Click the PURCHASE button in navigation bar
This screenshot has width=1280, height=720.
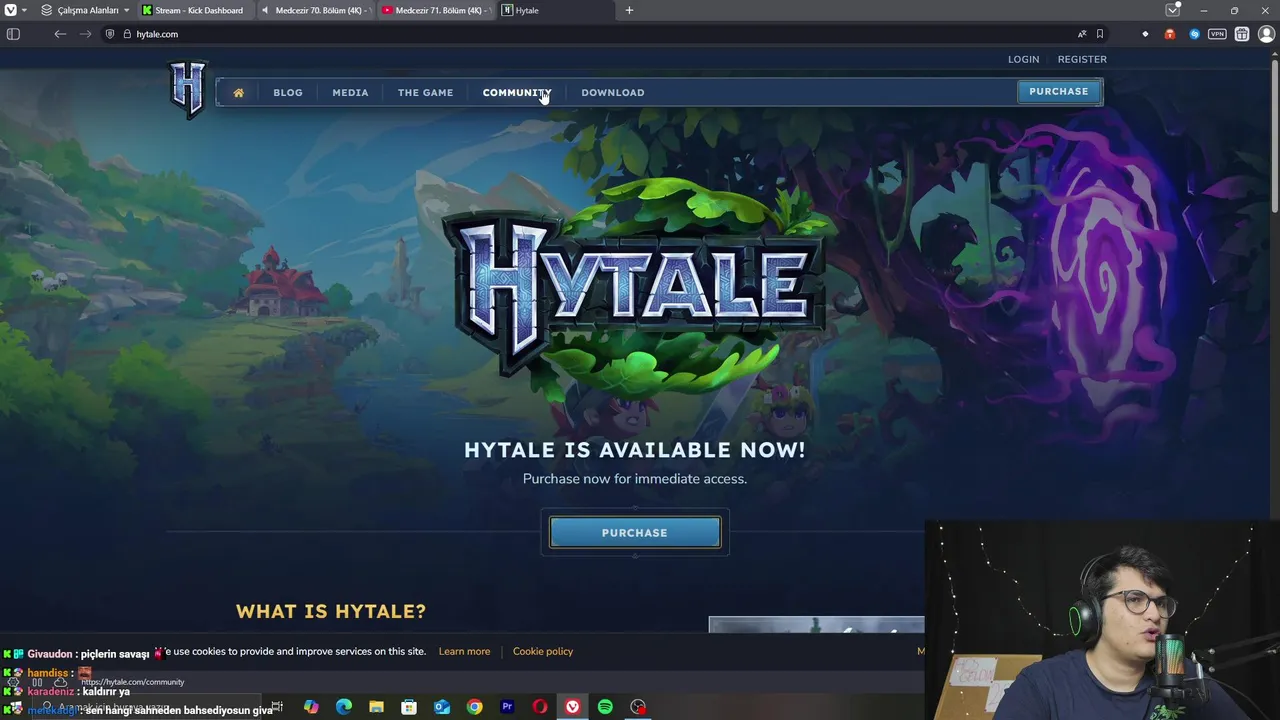[x=1059, y=92]
